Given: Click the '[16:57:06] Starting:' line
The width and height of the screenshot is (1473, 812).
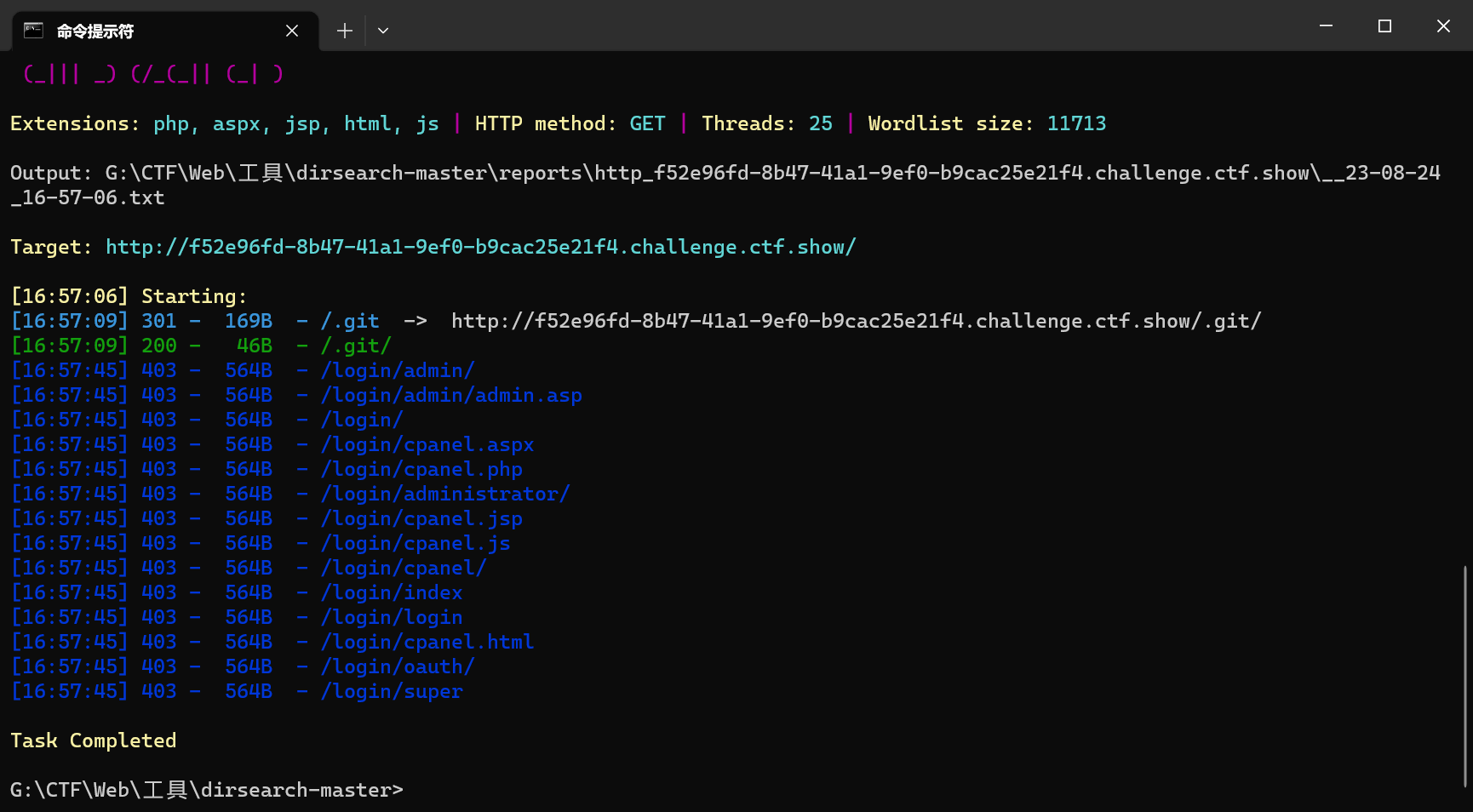Looking at the screenshot, I should [129, 296].
